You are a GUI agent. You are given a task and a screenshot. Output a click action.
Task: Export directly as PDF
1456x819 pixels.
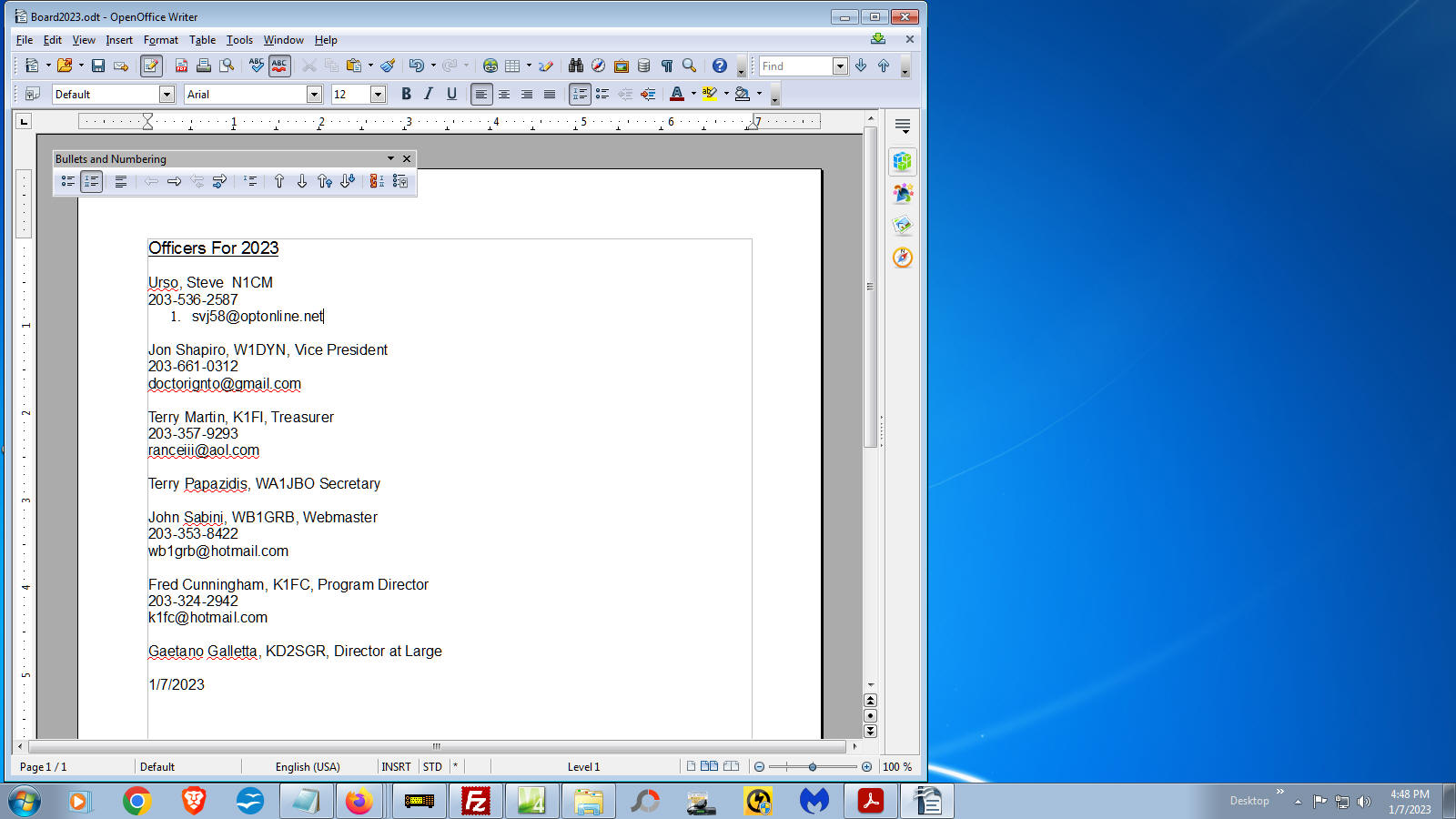(x=181, y=66)
